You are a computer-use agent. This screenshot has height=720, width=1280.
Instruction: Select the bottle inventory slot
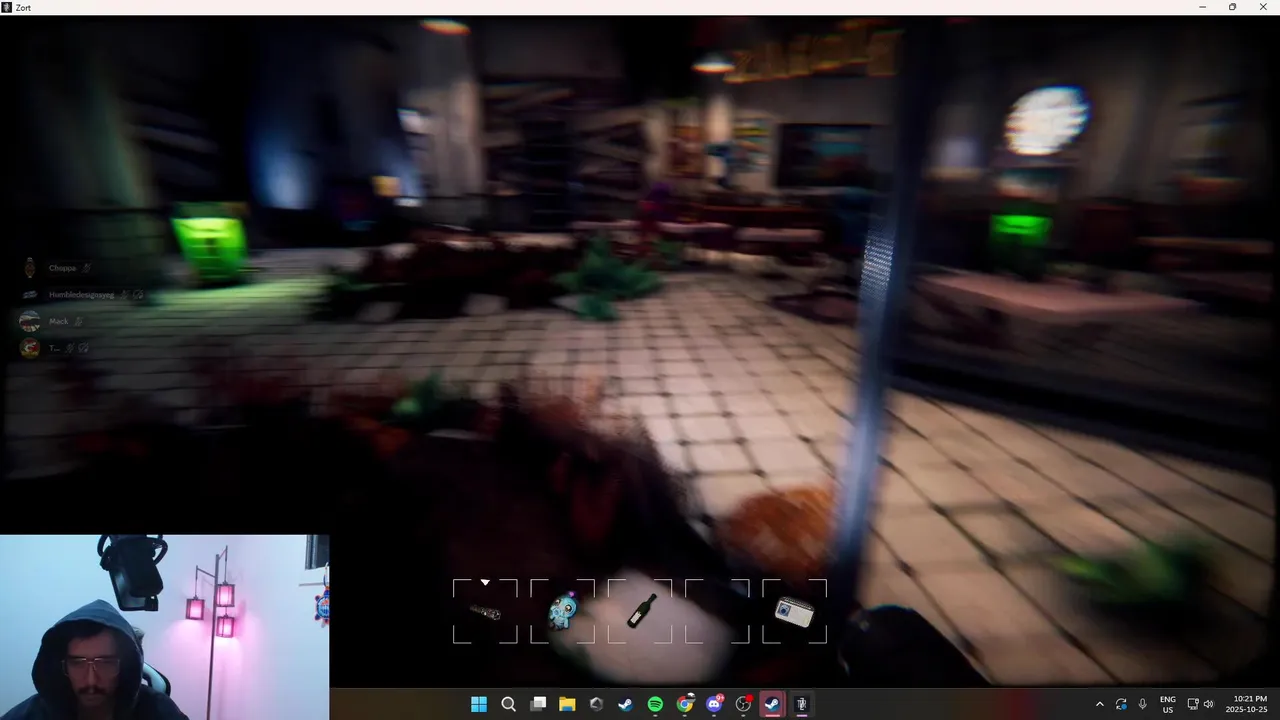tap(640, 612)
